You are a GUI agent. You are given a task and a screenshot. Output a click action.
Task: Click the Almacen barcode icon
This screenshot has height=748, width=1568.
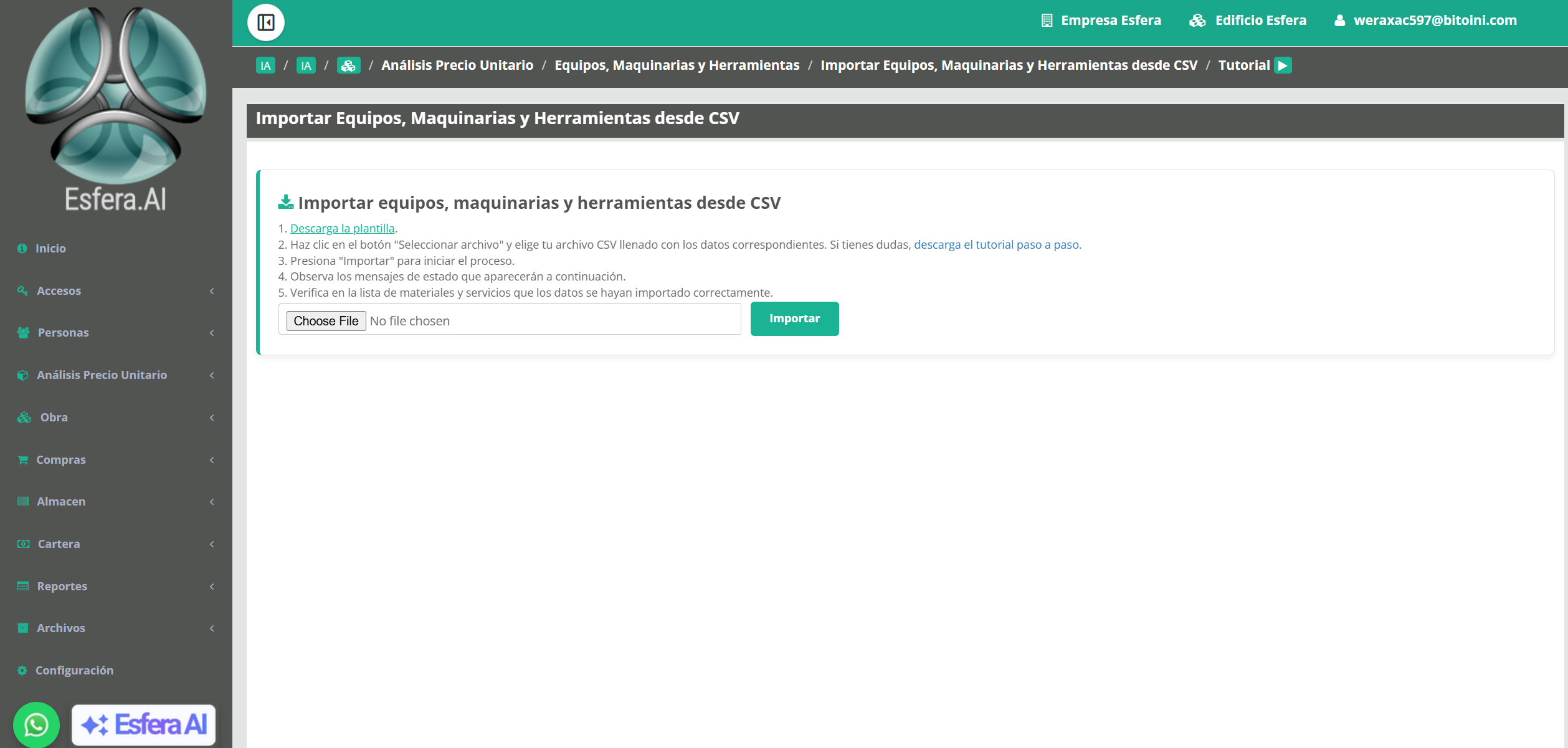click(23, 501)
